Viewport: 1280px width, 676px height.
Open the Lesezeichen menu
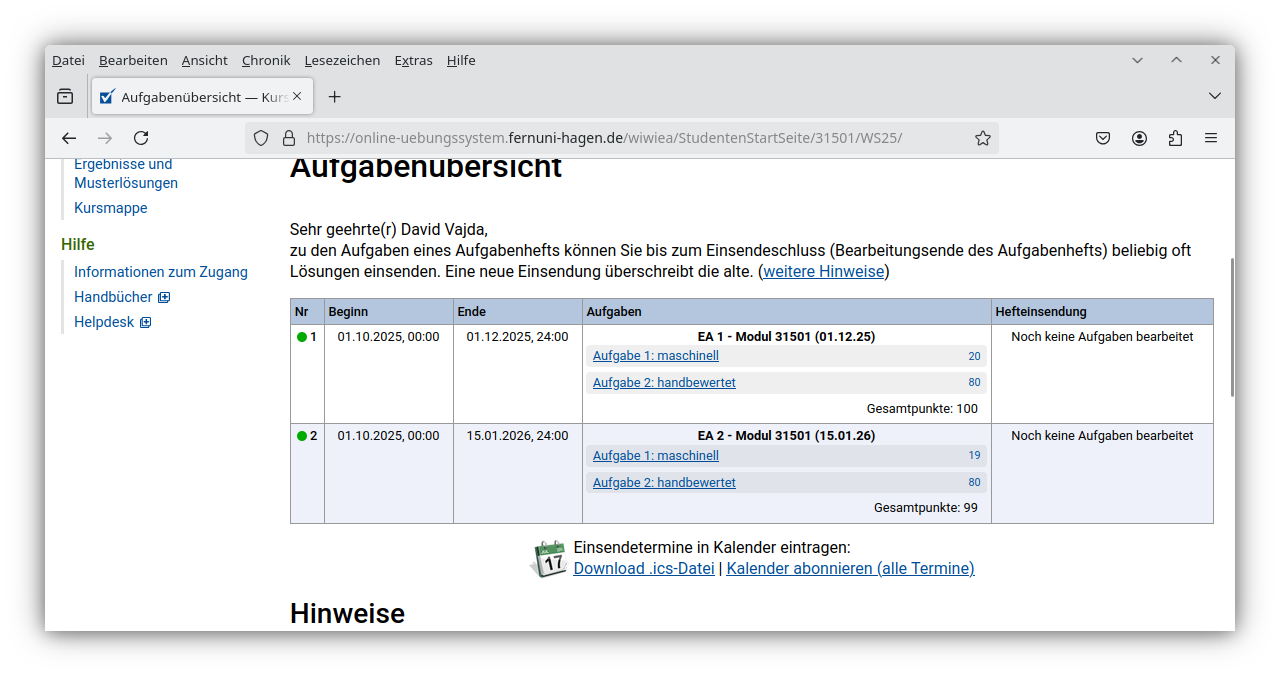[342, 60]
